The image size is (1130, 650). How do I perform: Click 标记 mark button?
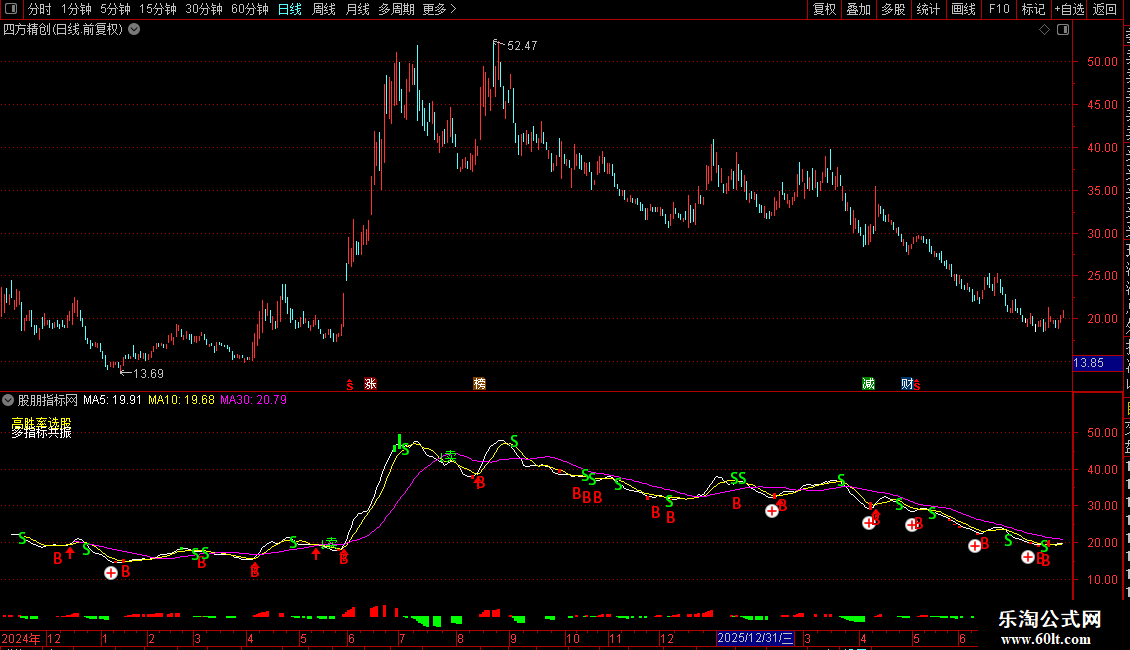pyautogui.click(x=1033, y=9)
